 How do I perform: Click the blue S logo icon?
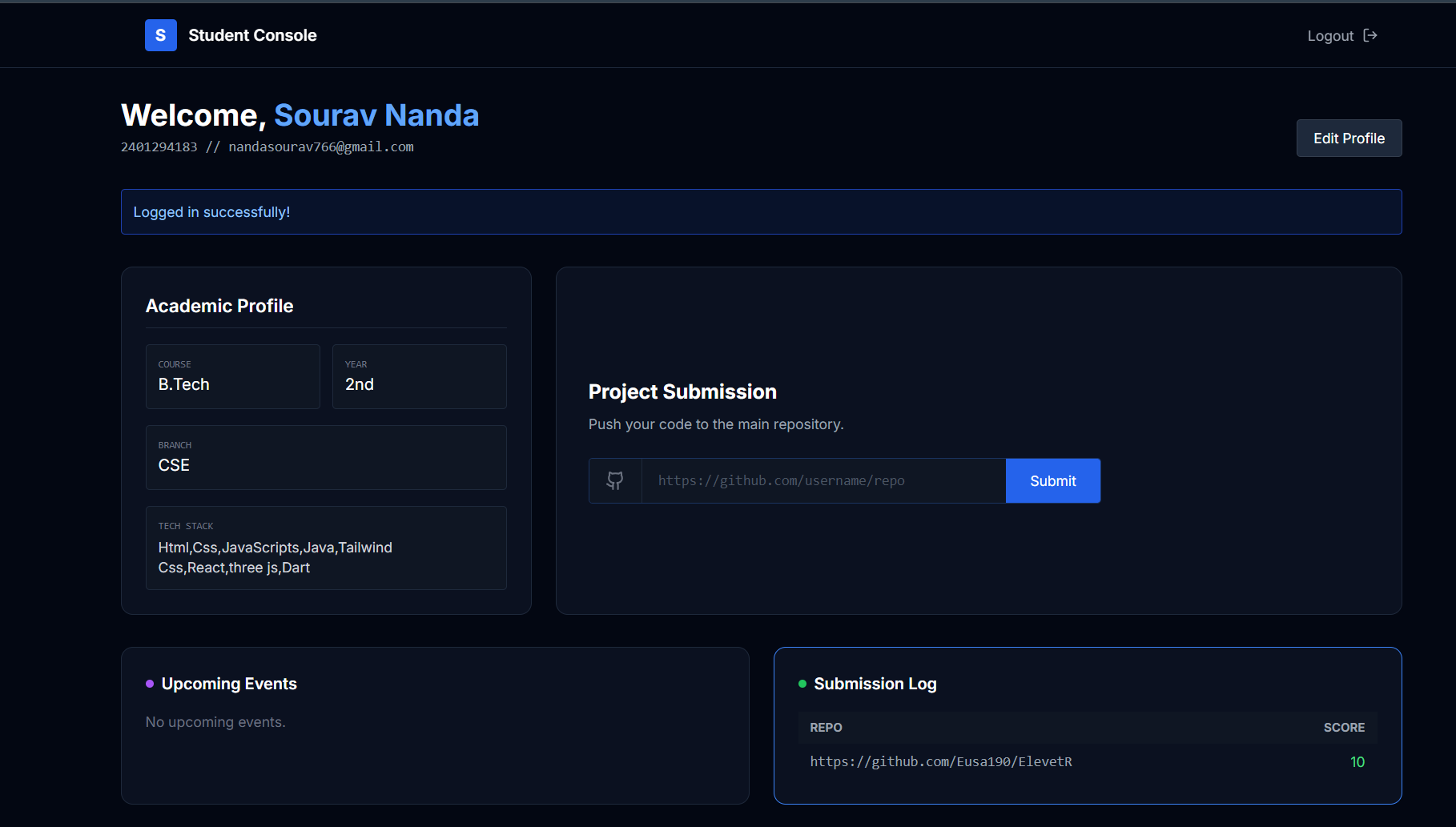tap(160, 35)
